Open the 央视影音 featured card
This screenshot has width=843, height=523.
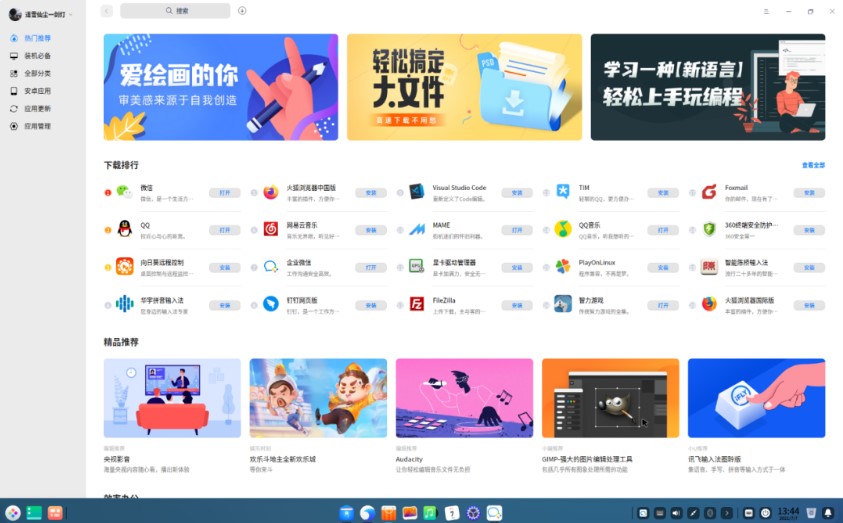172,398
